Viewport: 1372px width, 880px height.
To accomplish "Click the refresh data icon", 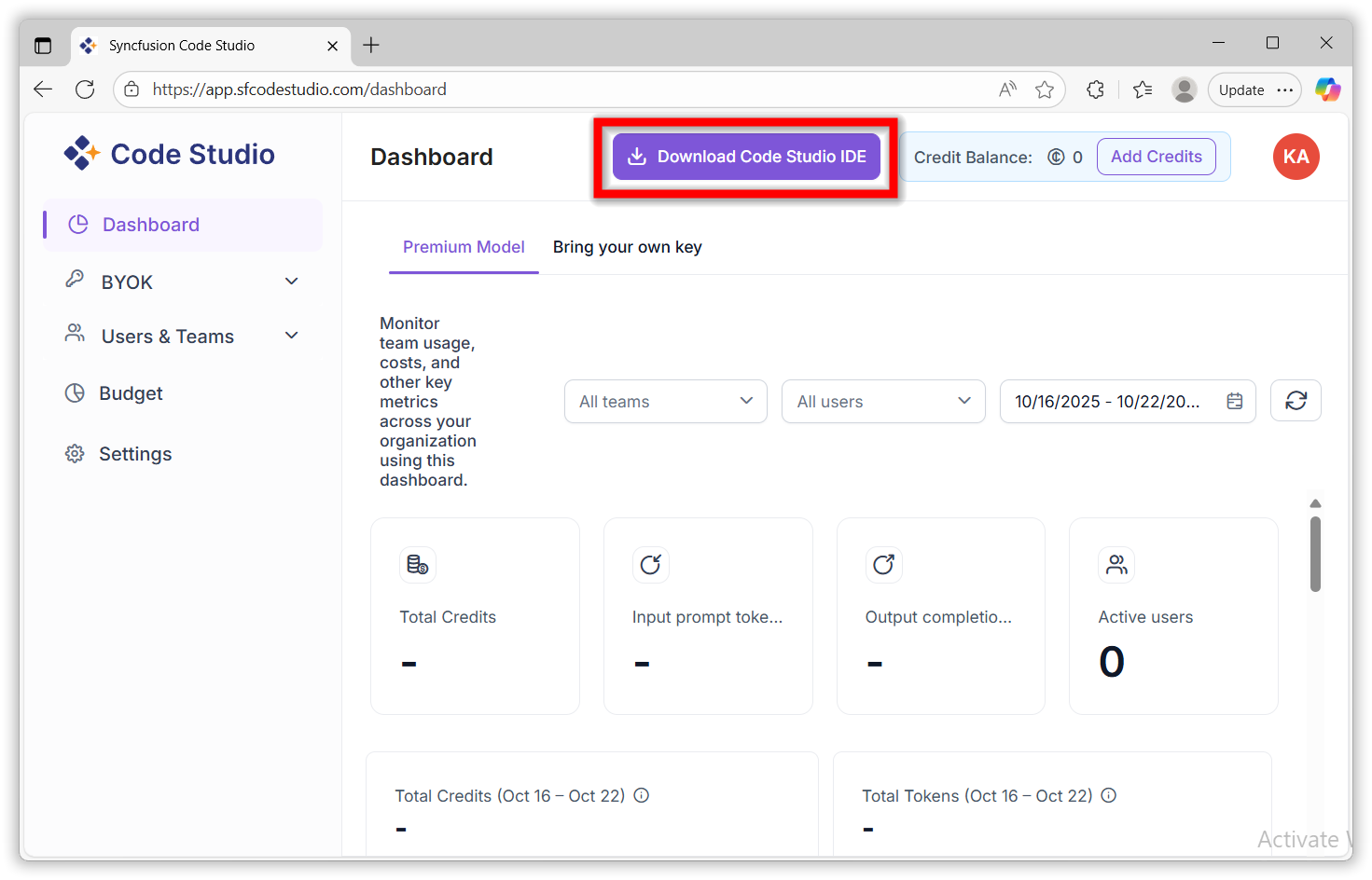I will click(1296, 400).
